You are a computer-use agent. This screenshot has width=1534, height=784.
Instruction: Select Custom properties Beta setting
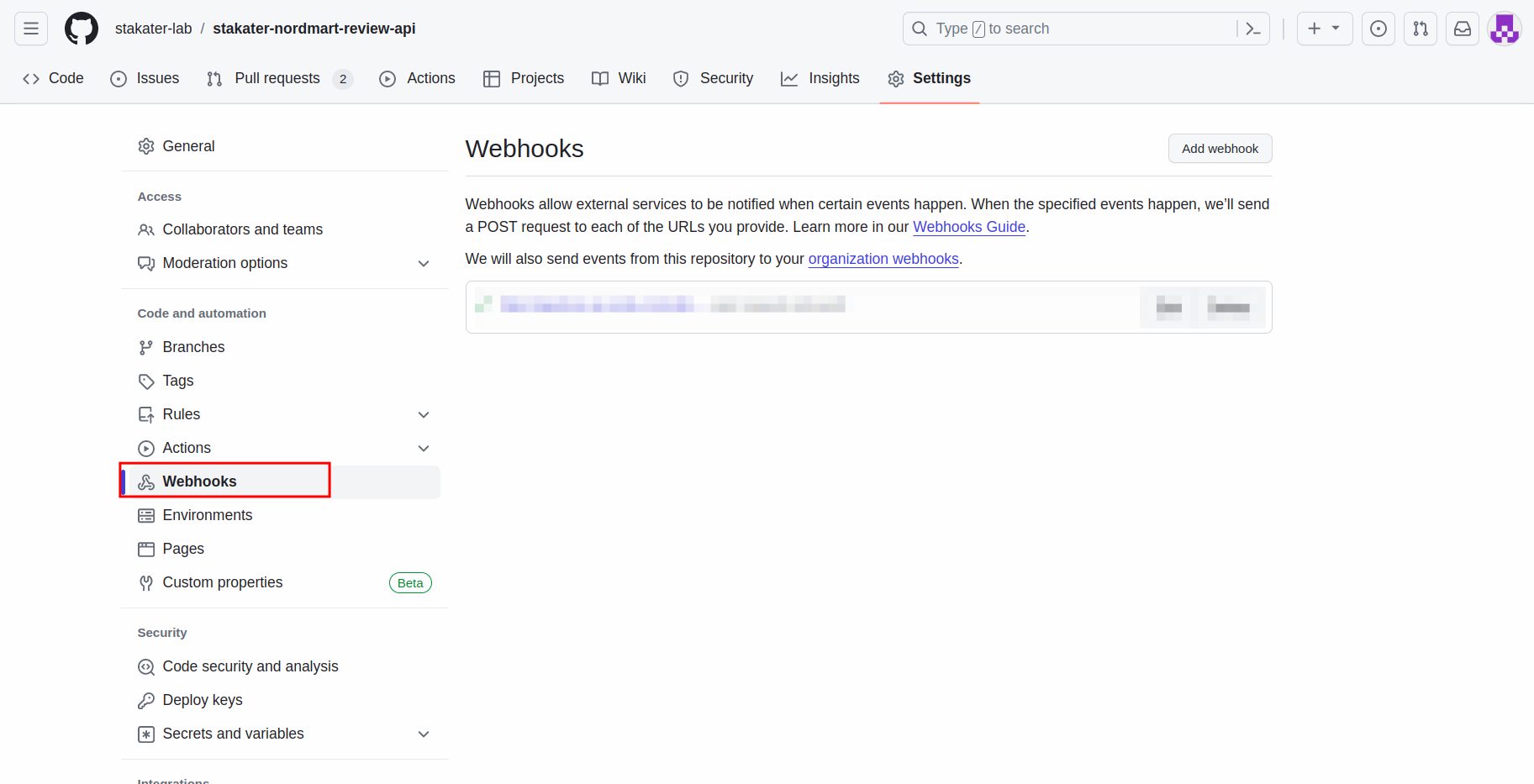tap(223, 582)
